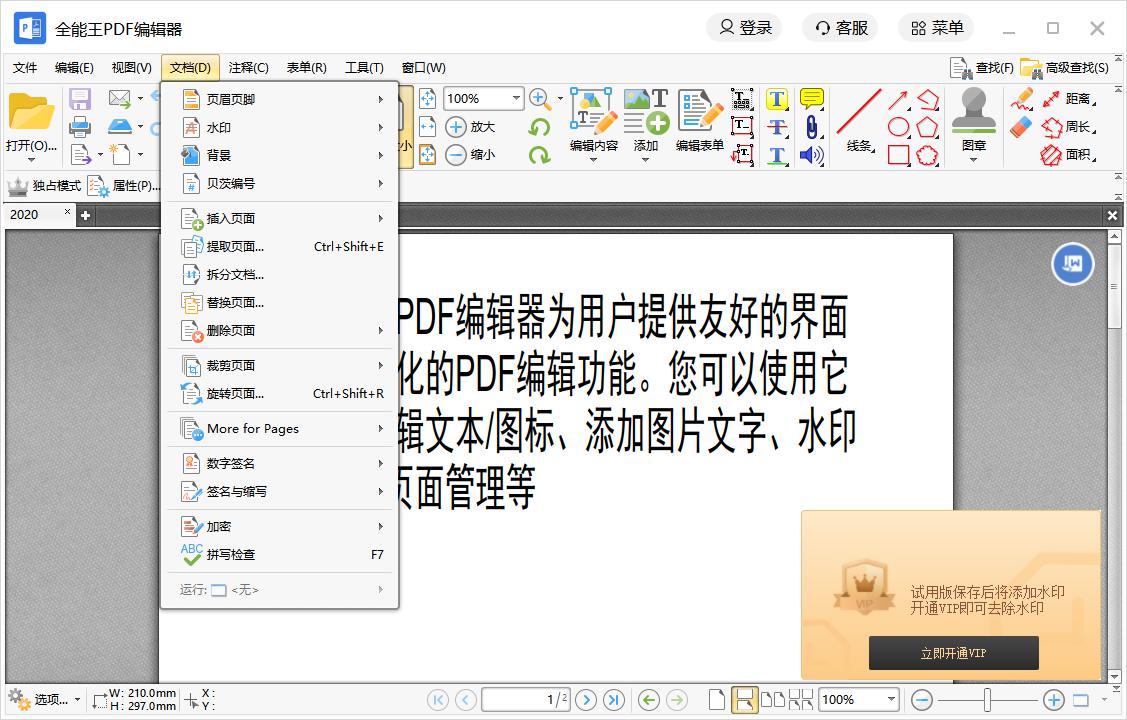This screenshot has width=1127, height=720.
Task: Select the yellow sticky note comment tool
Action: (811, 99)
